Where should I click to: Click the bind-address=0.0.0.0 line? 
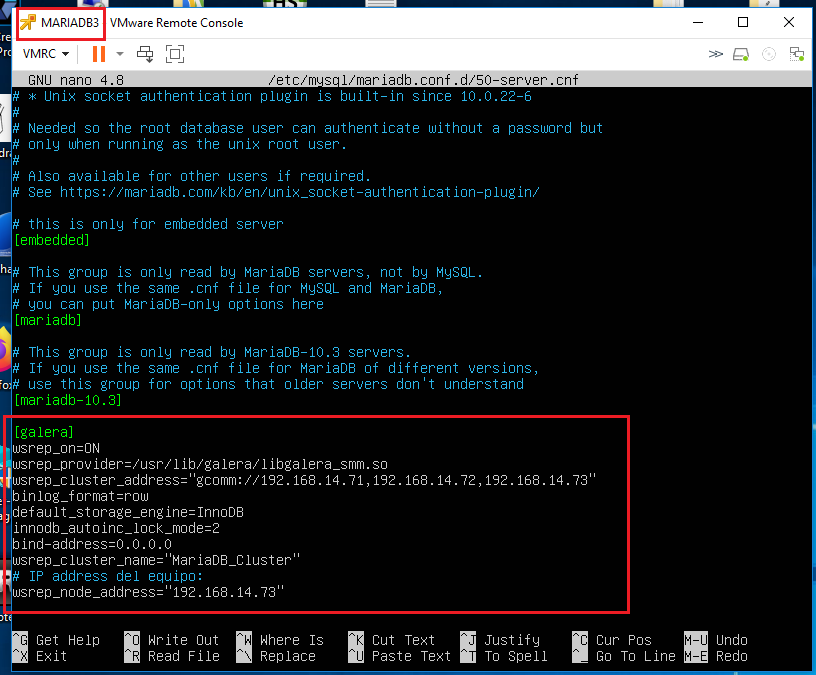(x=92, y=544)
